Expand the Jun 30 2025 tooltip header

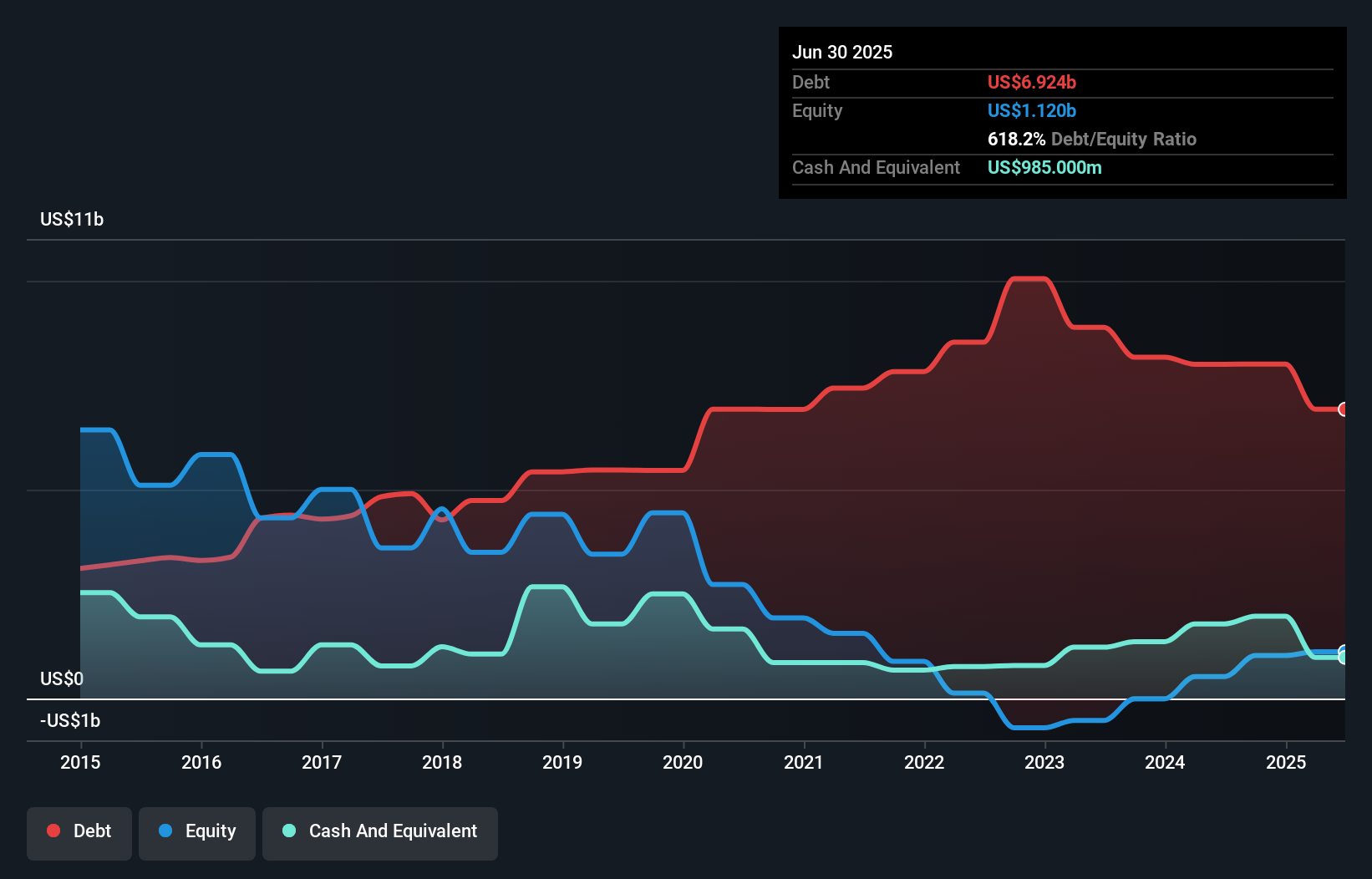842,52
